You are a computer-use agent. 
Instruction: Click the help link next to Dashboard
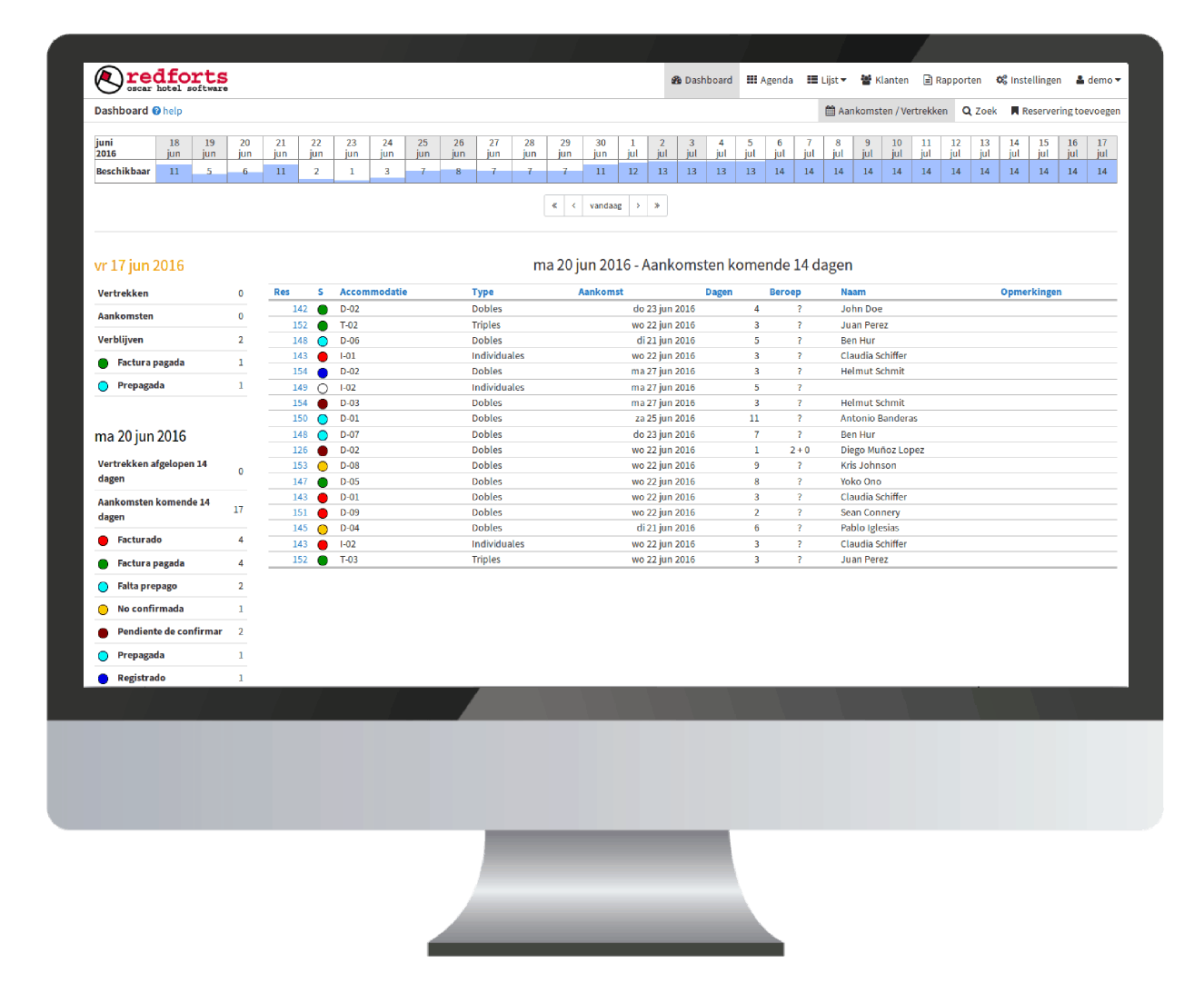click(x=167, y=111)
